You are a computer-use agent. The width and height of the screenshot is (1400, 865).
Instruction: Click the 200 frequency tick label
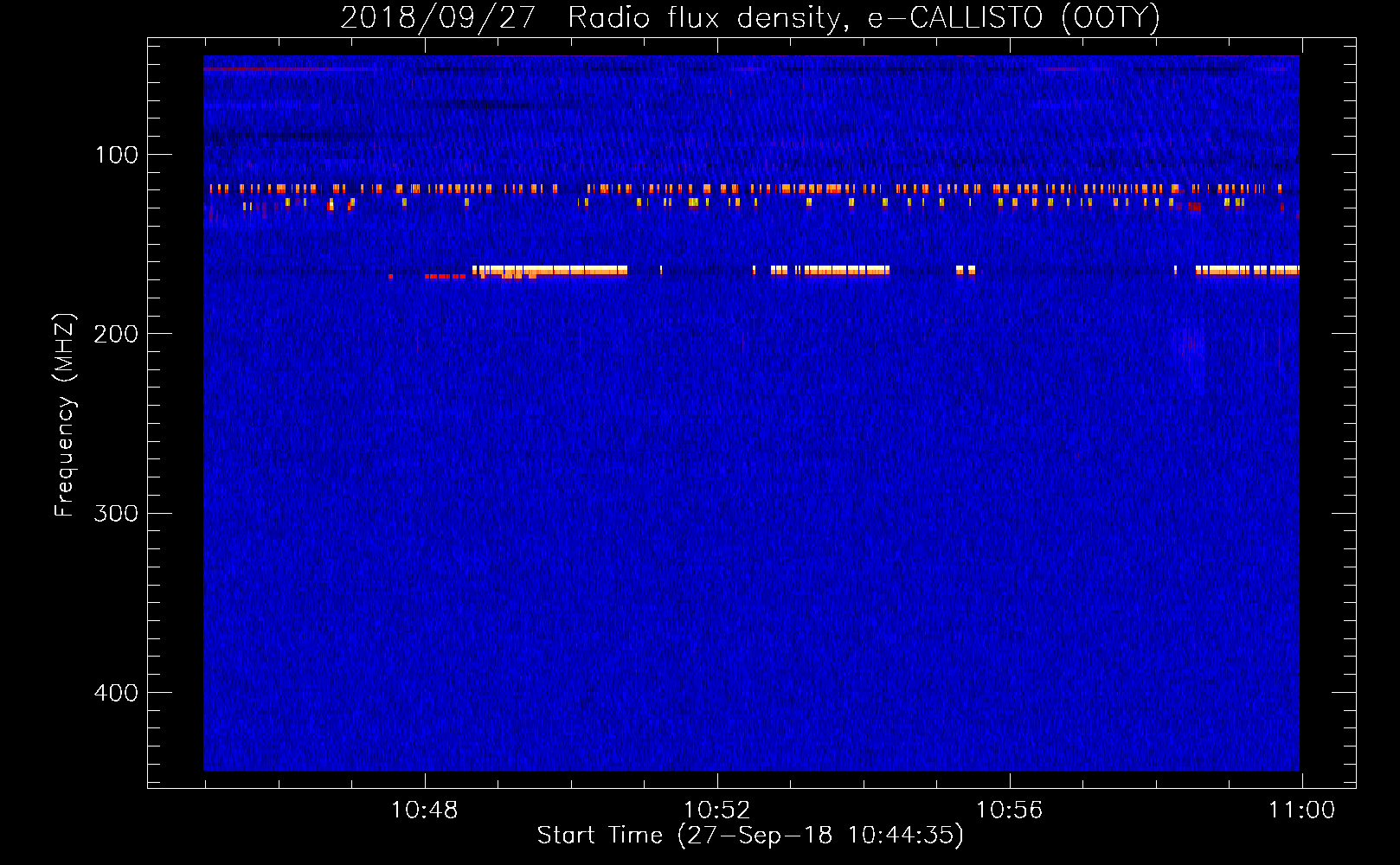tap(116, 334)
